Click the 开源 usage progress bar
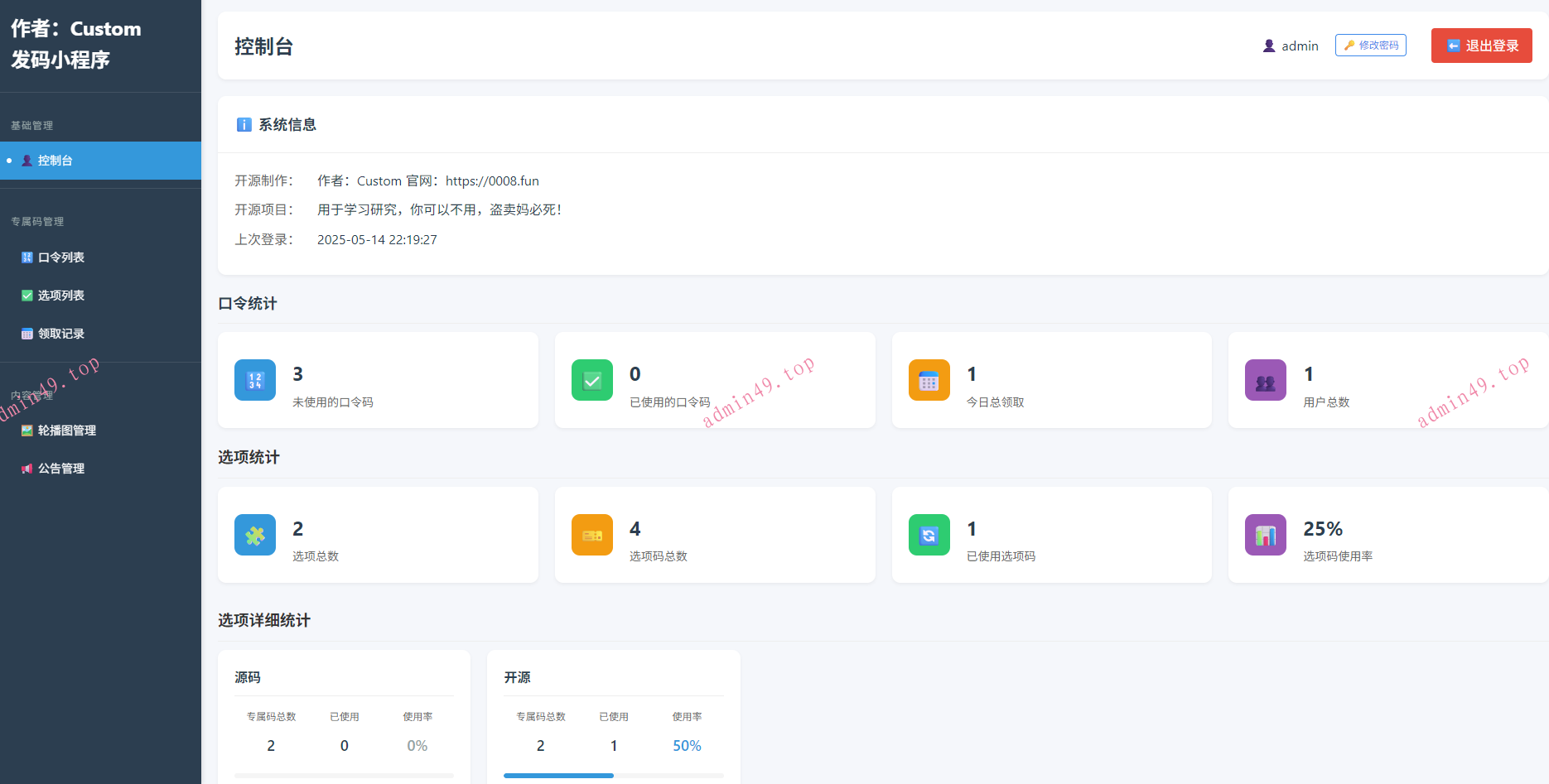 pyautogui.click(x=613, y=776)
